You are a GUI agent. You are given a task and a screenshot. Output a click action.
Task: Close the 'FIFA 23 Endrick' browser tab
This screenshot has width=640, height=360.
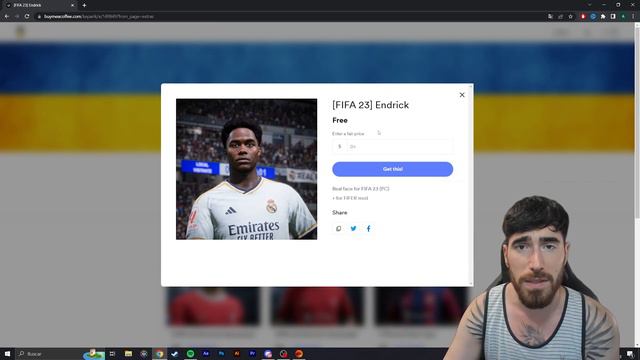[72, 5]
